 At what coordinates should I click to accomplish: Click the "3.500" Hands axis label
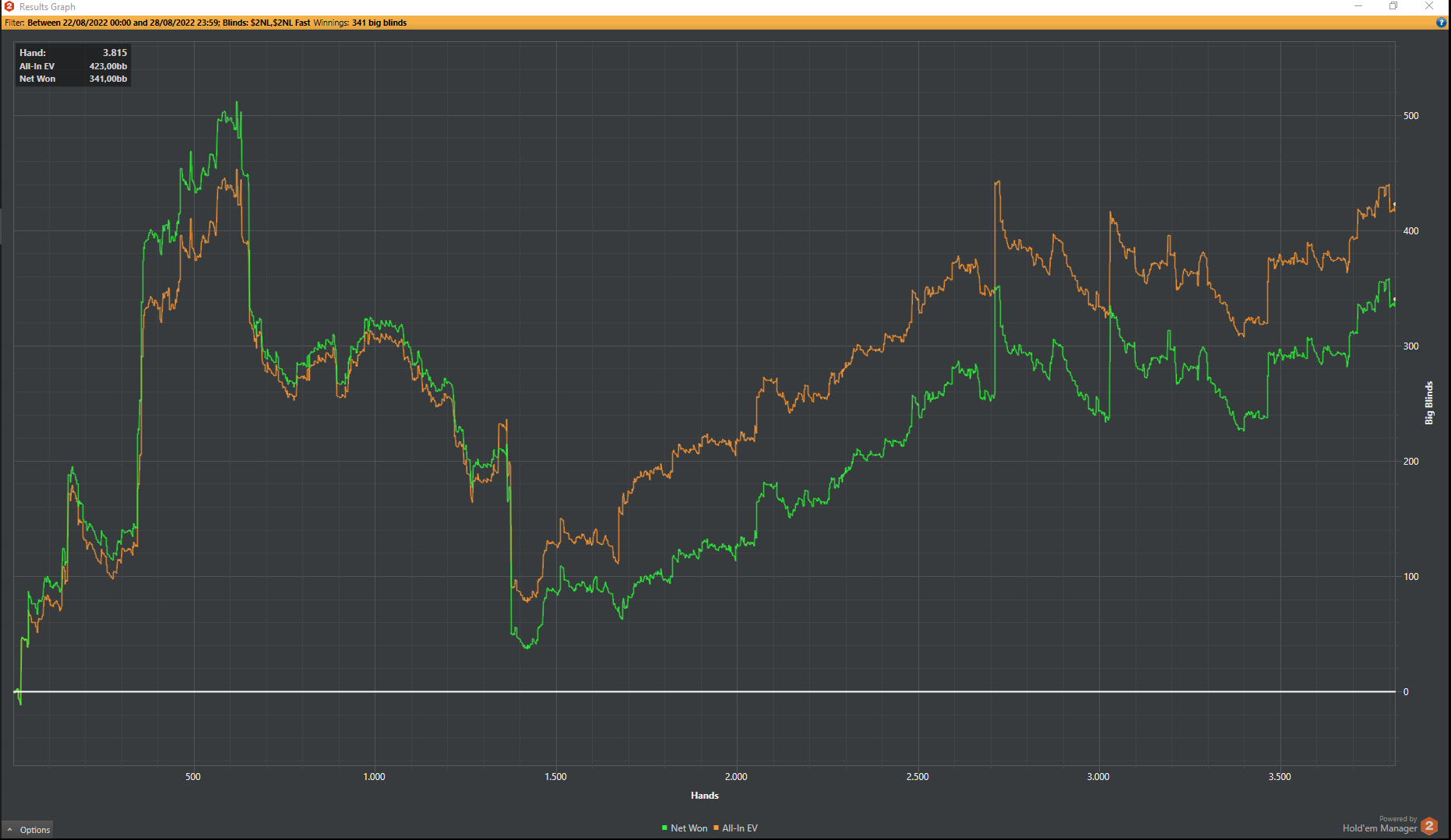coord(1280,776)
